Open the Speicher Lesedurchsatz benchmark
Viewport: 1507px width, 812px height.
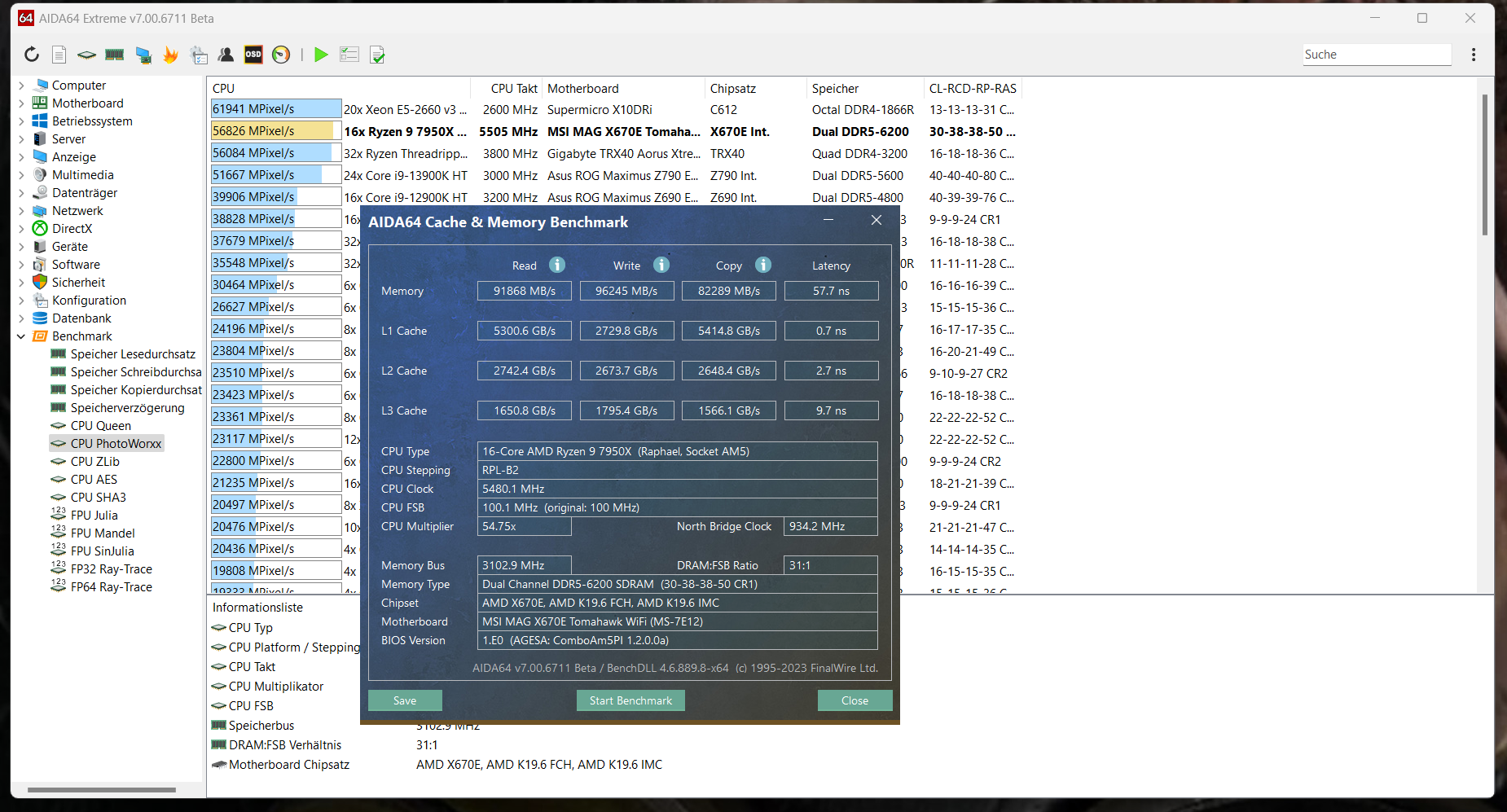tap(133, 353)
